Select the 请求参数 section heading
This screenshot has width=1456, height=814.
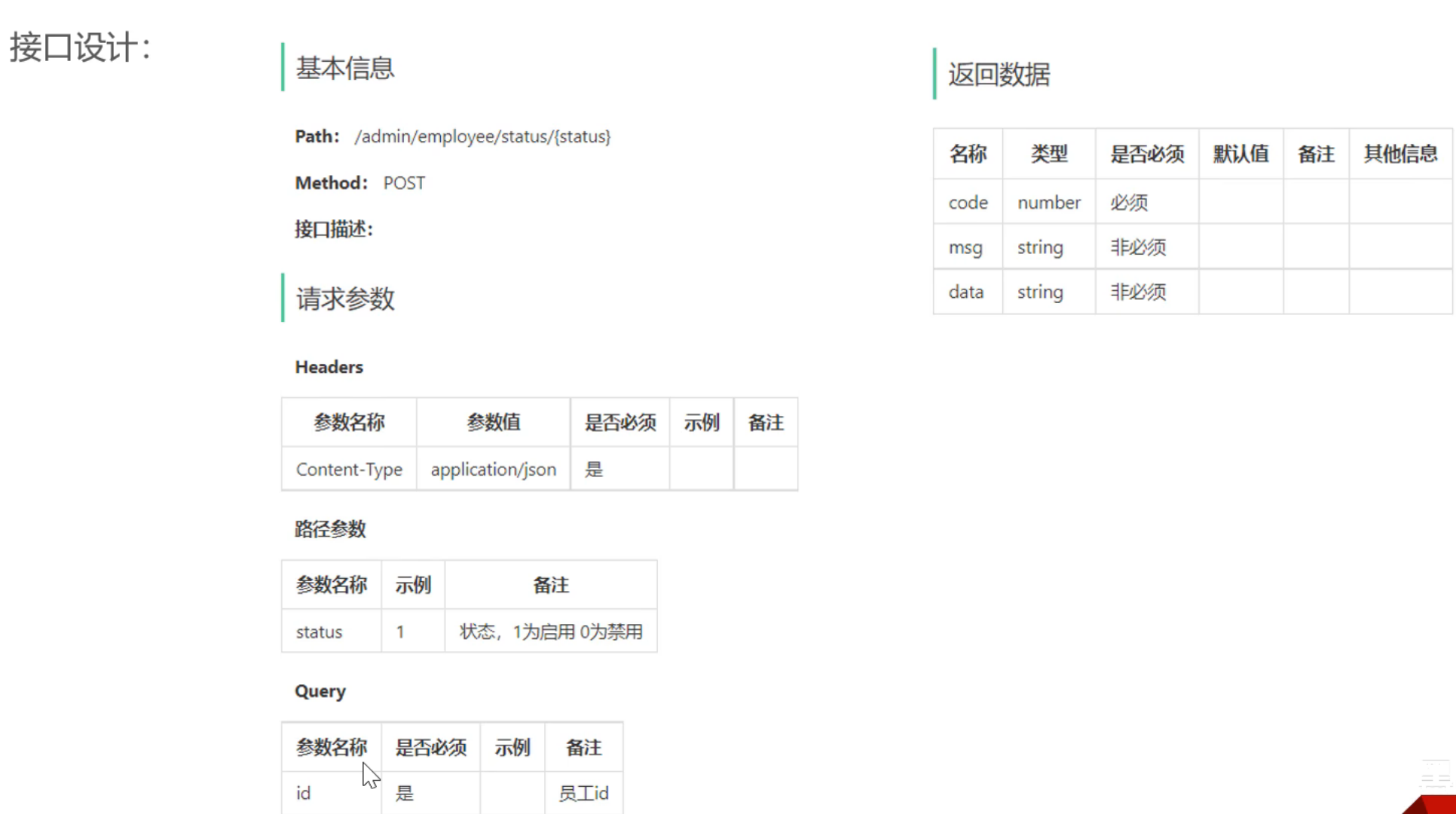point(345,298)
